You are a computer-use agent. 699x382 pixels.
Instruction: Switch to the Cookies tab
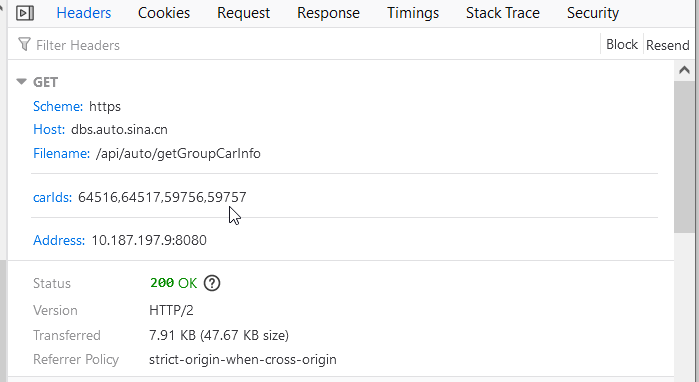point(164,13)
